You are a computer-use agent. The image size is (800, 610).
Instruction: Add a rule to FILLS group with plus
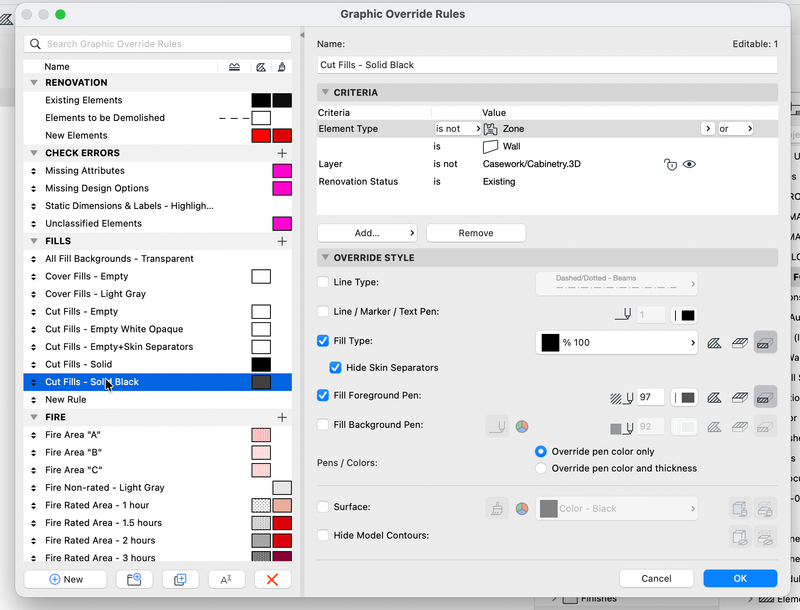click(282, 241)
